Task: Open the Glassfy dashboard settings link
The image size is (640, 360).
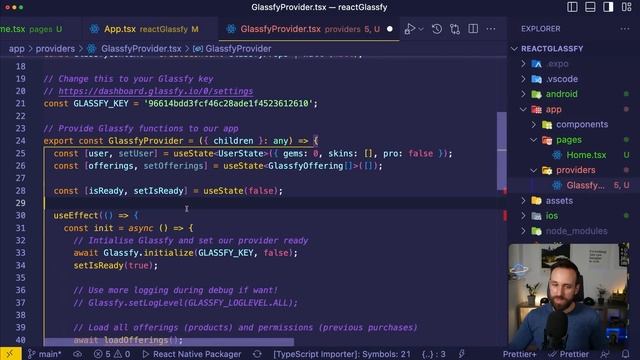Action: 156,91
